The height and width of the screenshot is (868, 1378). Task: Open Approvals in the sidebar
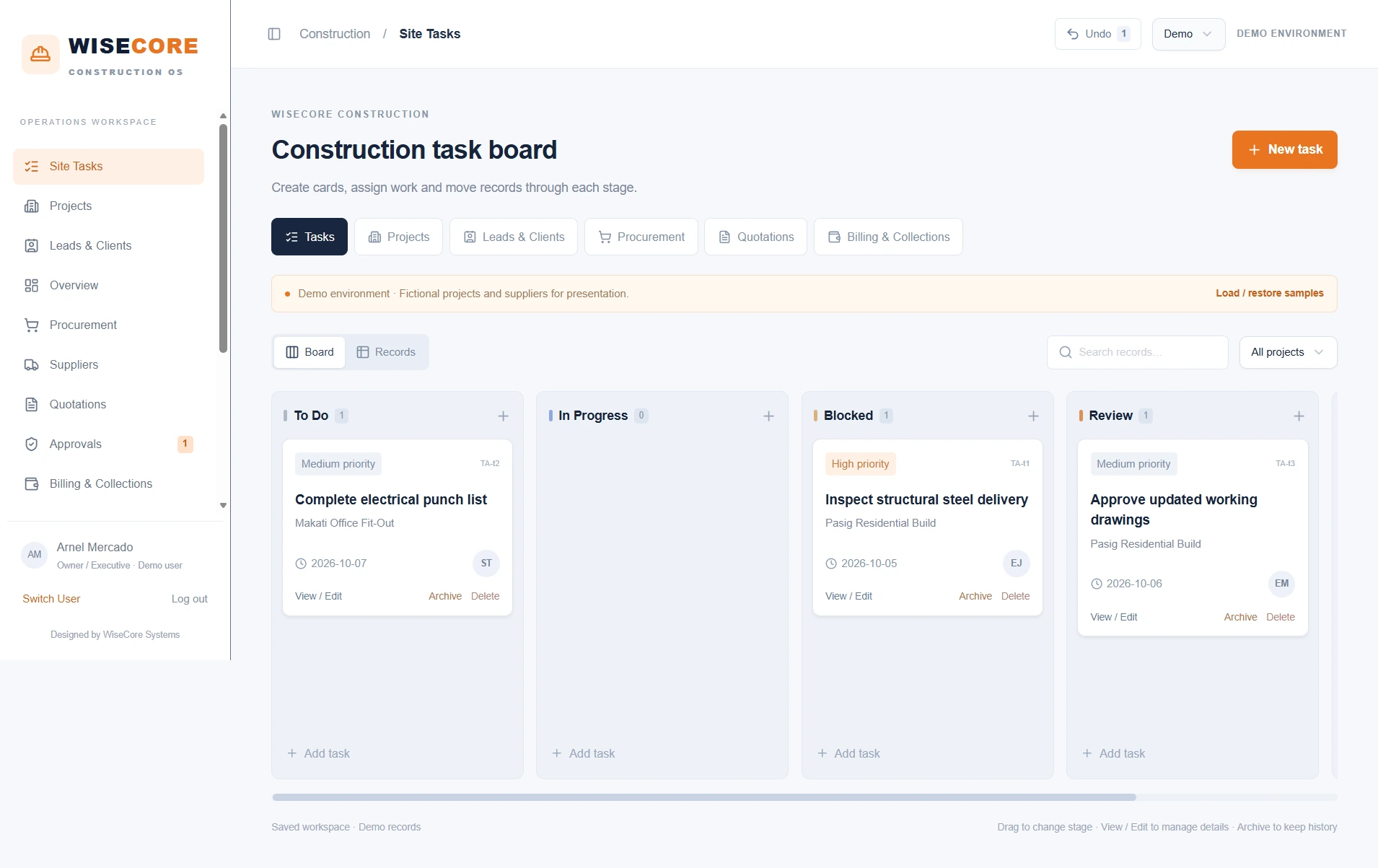click(108, 444)
